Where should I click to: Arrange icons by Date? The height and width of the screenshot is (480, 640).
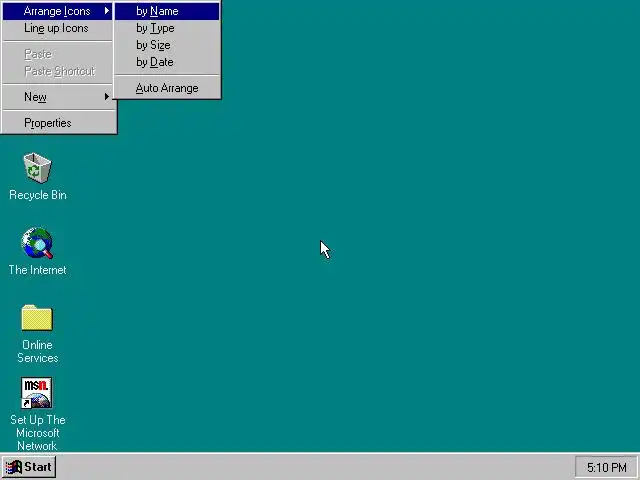click(x=167, y=62)
